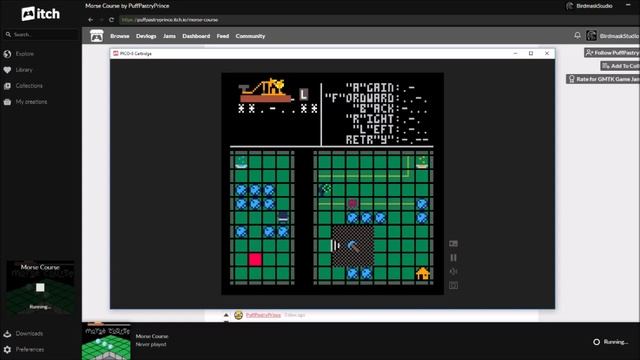640x360 pixels.
Task: Click the orange house tile in game
Action: click(x=422, y=273)
